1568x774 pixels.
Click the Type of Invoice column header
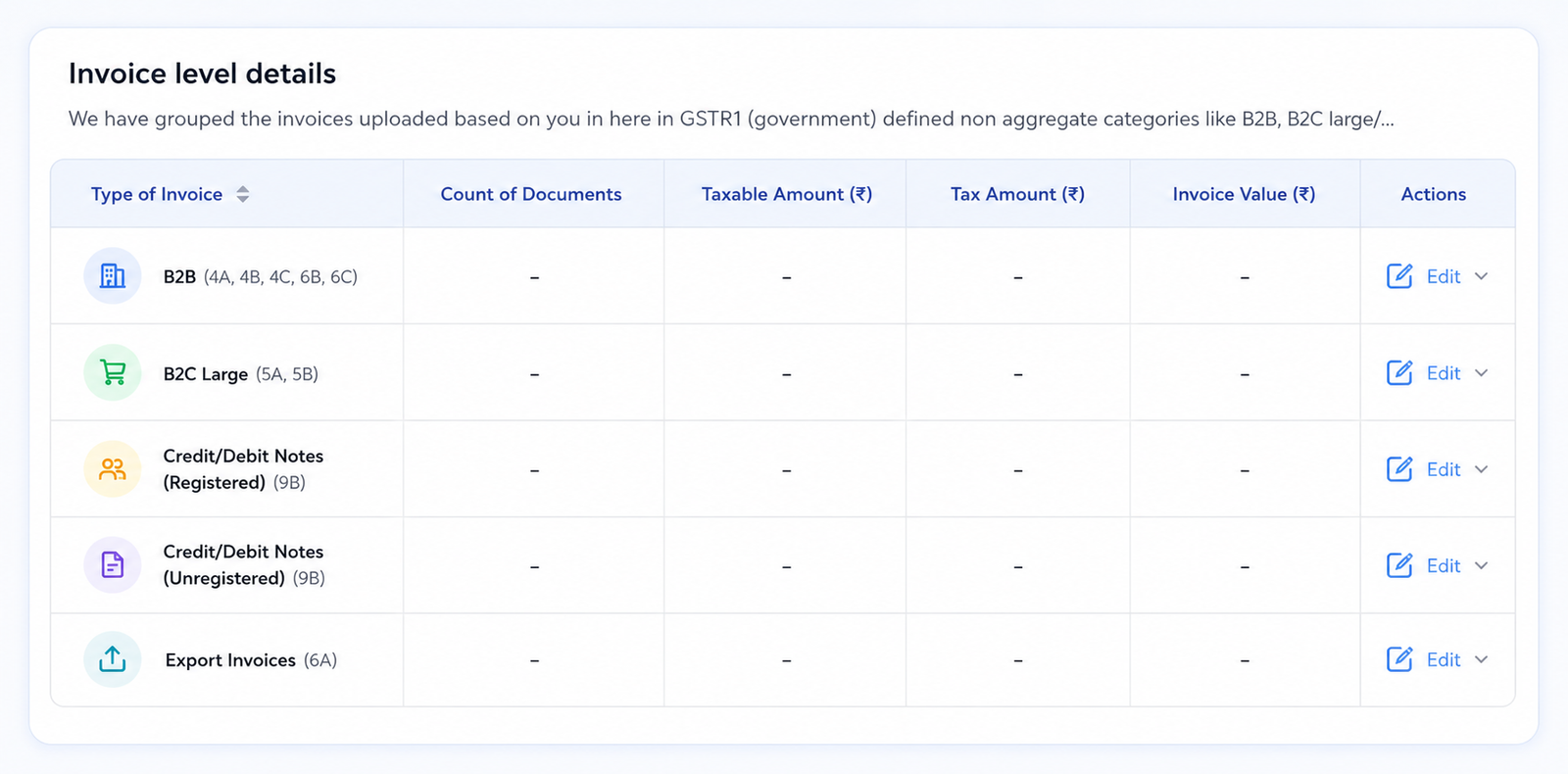point(157,194)
